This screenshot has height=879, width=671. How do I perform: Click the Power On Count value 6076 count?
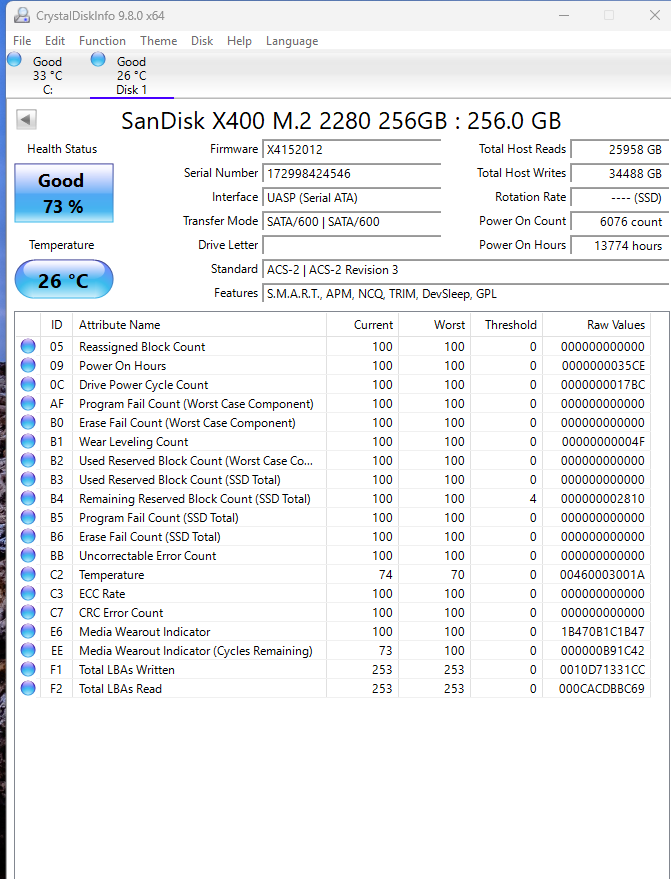pos(620,221)
